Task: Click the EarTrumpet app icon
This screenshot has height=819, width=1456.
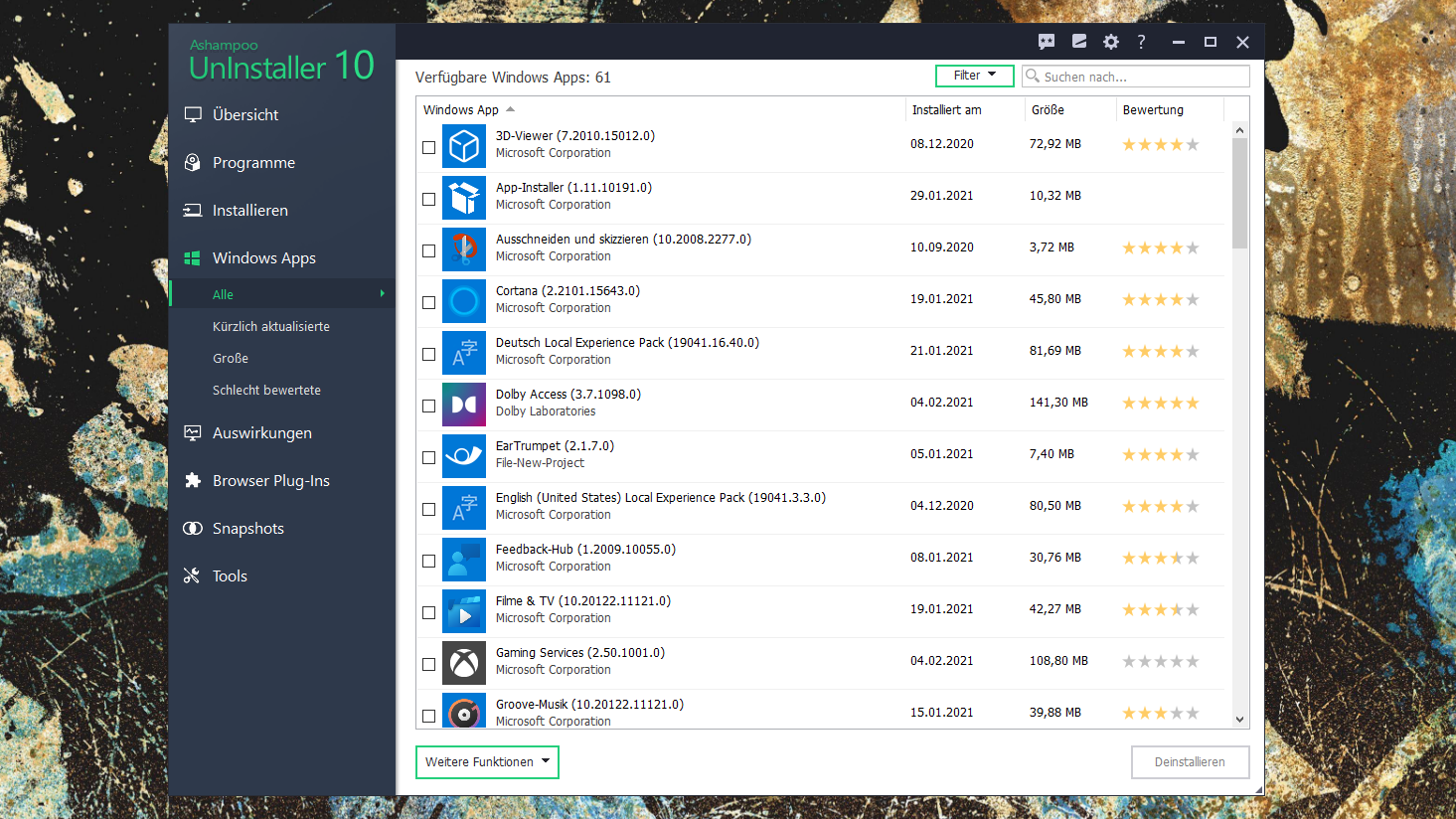Action: click(464, 456)
